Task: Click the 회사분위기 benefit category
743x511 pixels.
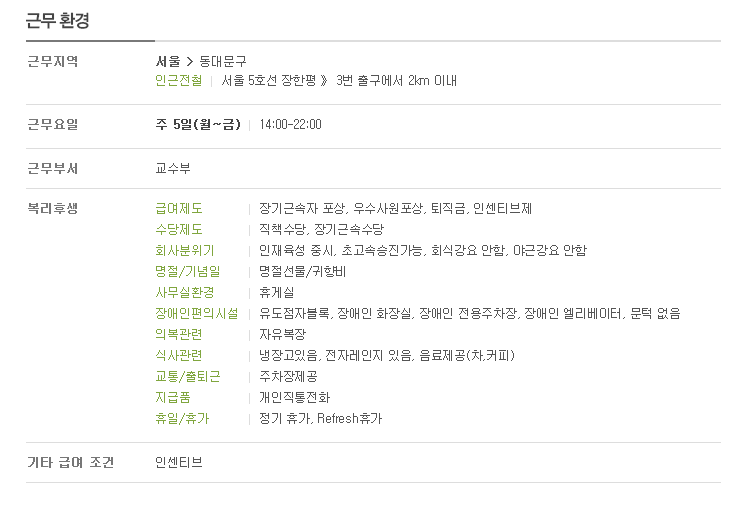Action: click(185, 250)
